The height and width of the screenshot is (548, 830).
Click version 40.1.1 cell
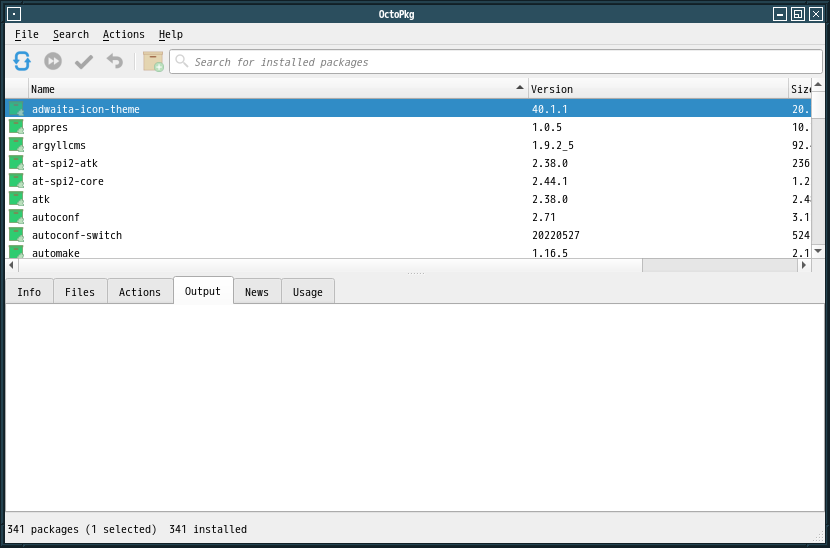(x=549, y=109)
